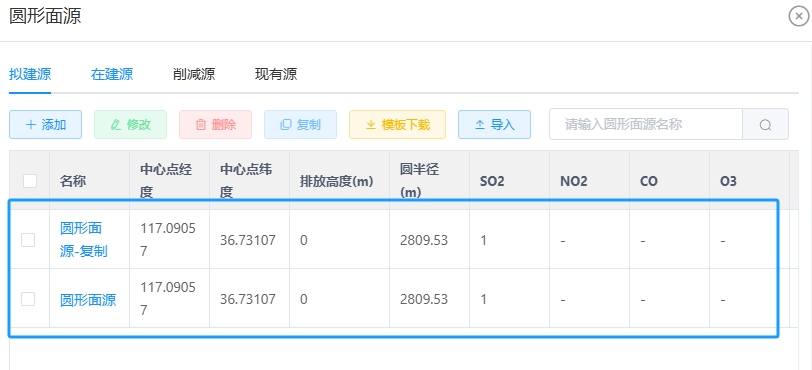Click the magnifier search icon
Screen dimensions: 812x370
tap(765, 125)
